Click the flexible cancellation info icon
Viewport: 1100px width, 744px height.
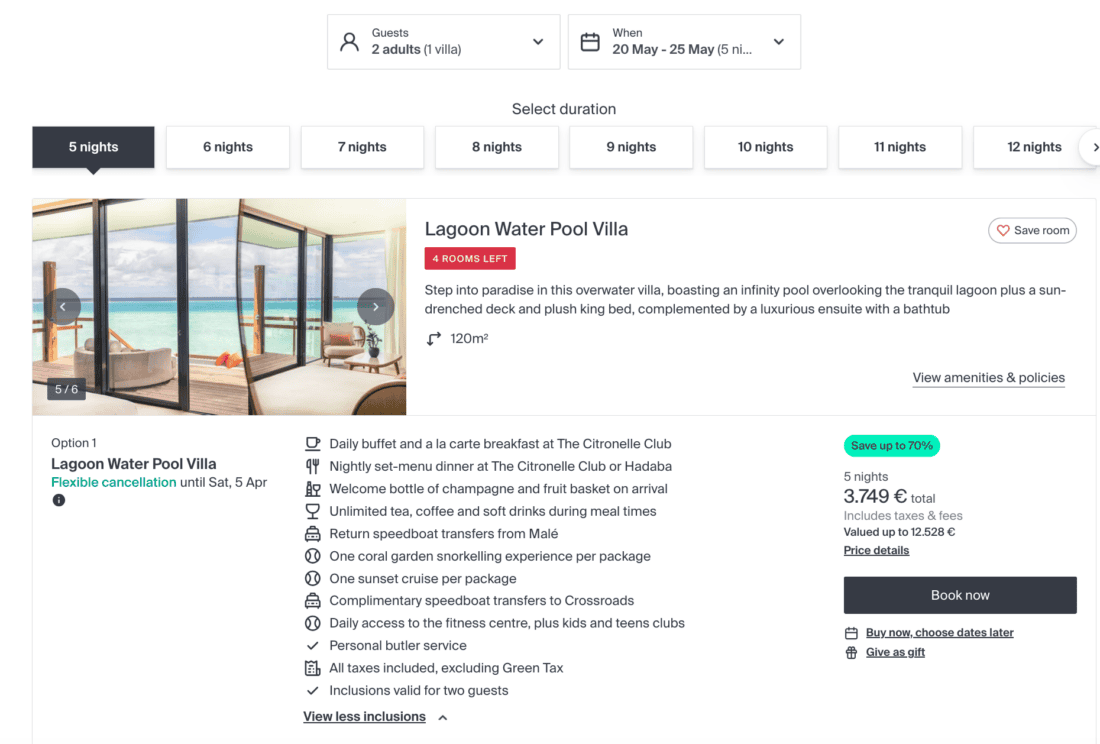59,500
